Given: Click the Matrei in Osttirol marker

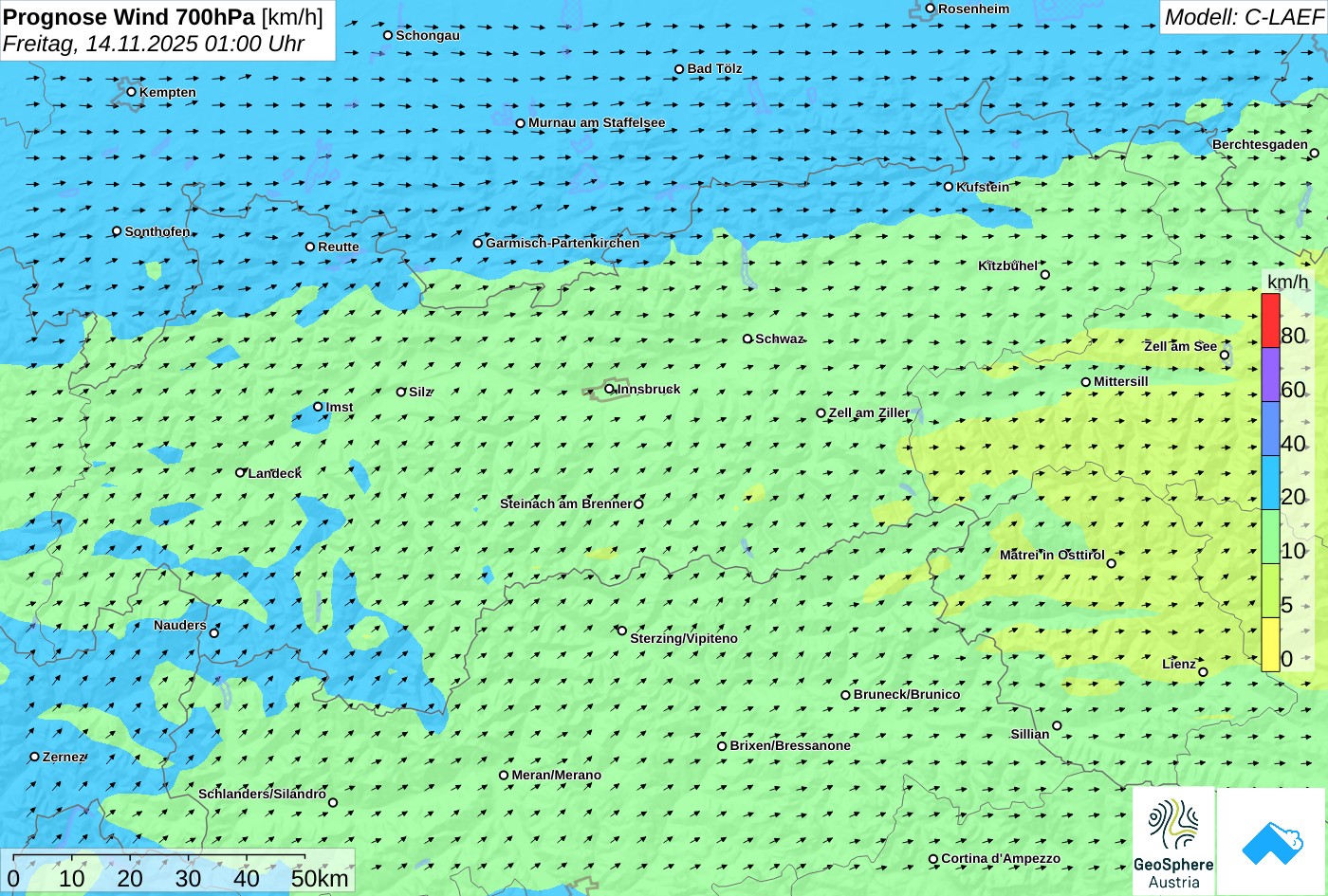Looking at the screenshot, I should click(x=1112, y=563).
